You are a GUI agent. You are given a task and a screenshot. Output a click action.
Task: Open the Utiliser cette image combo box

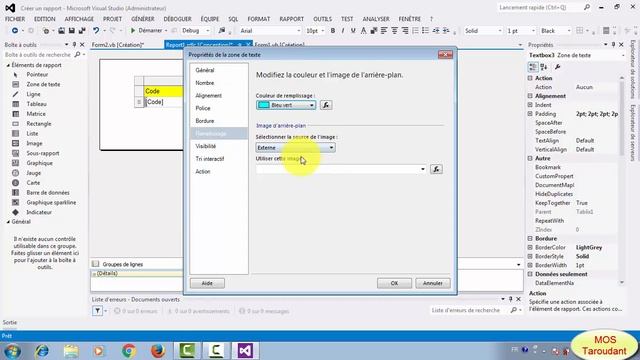point(342,169)
